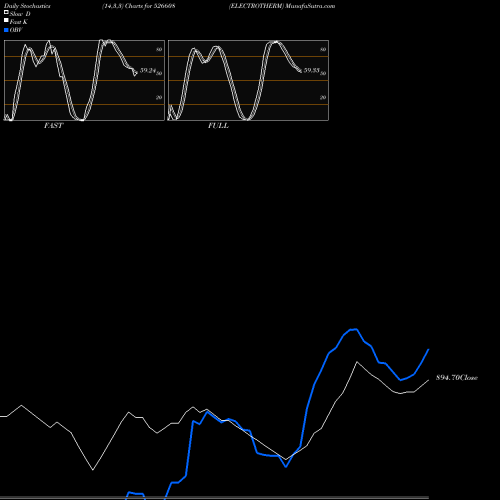The image size is (500, 500).
Task: Click the '394.70Close' price label
Action: click(x=457, y=378)
